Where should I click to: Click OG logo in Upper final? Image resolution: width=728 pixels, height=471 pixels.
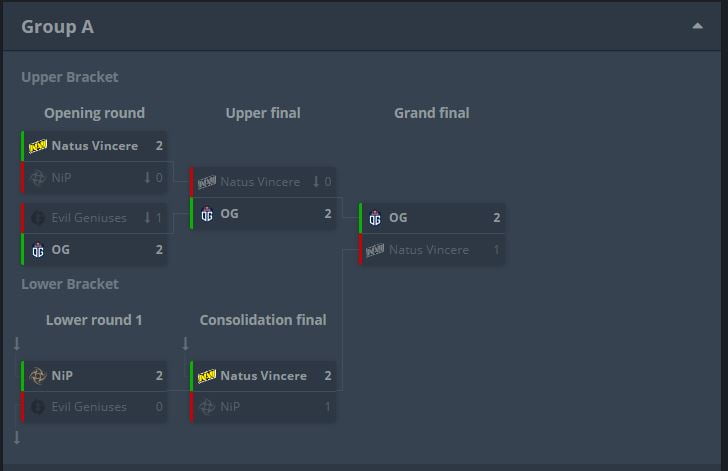[x=207, y=214]
